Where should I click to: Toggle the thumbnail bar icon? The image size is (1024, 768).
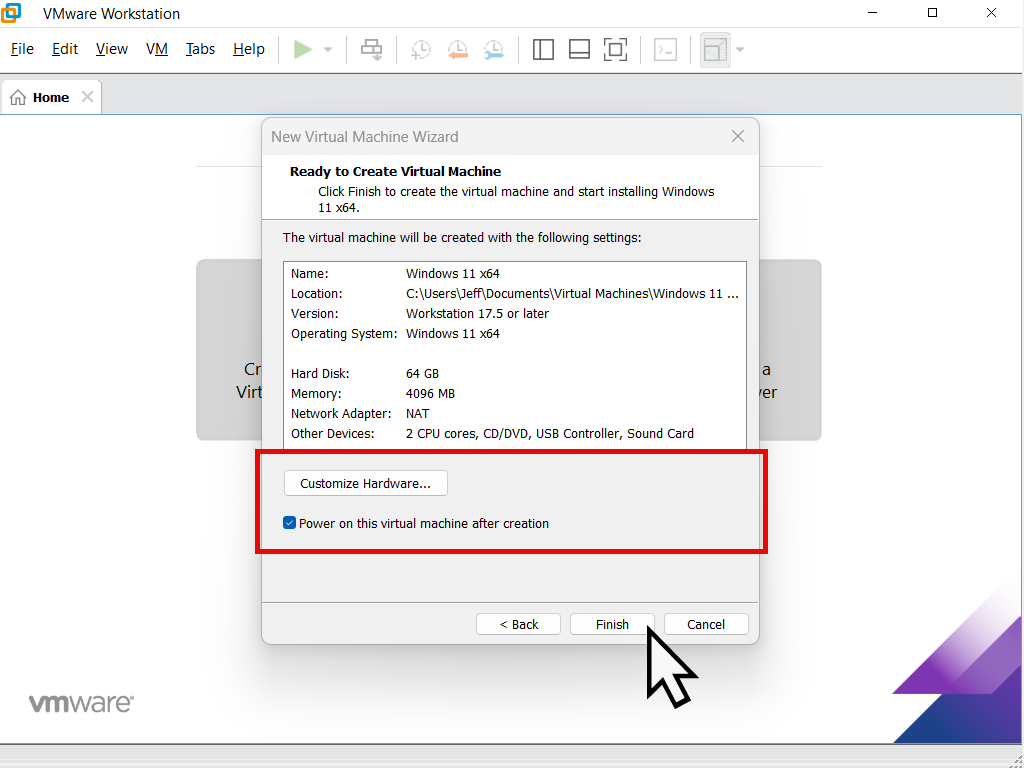point(579,49)
